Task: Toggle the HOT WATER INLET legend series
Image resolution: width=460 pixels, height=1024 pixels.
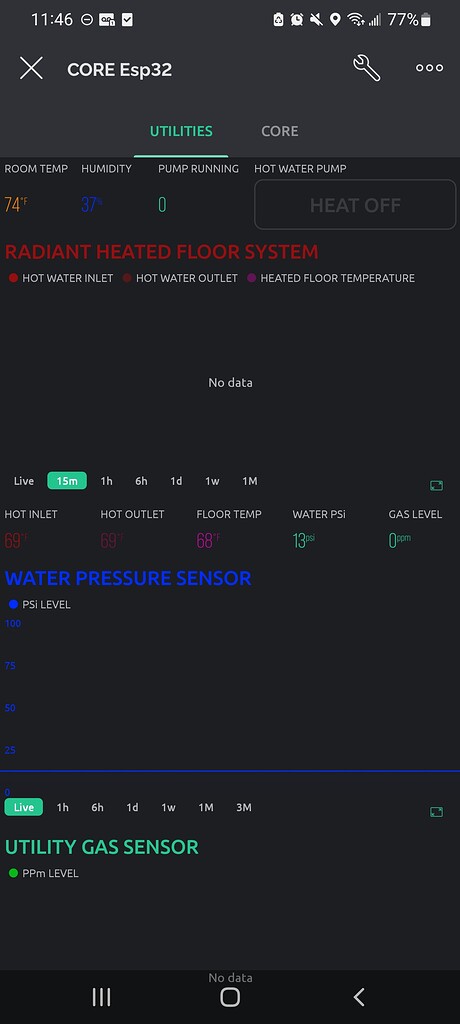Action: point(61,278)
